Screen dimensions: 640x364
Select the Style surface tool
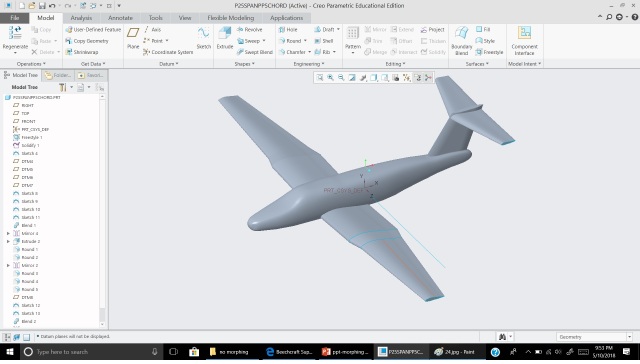(x=485, y=41)
